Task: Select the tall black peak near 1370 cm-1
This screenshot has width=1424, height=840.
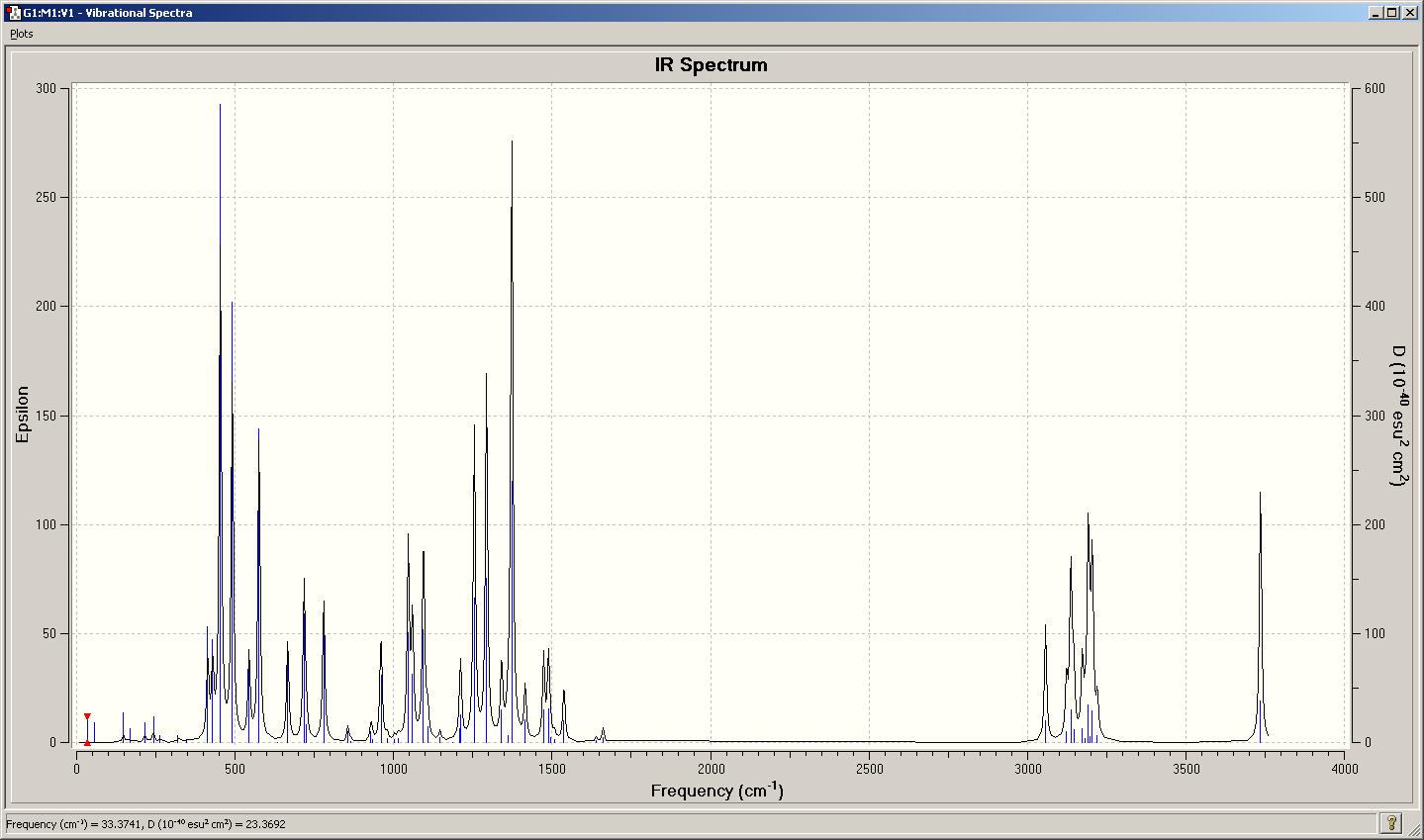Action: tap(512, 440)
